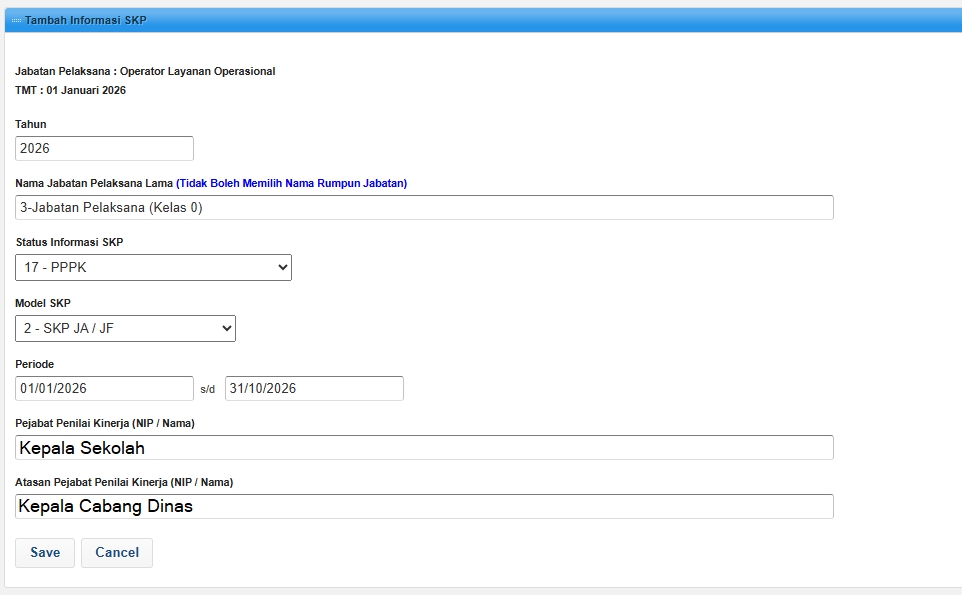962x595 pixels.
Task: Click the Jabatan Pelaksana Operator Layanan text
Action: click(x=145, y=71)
